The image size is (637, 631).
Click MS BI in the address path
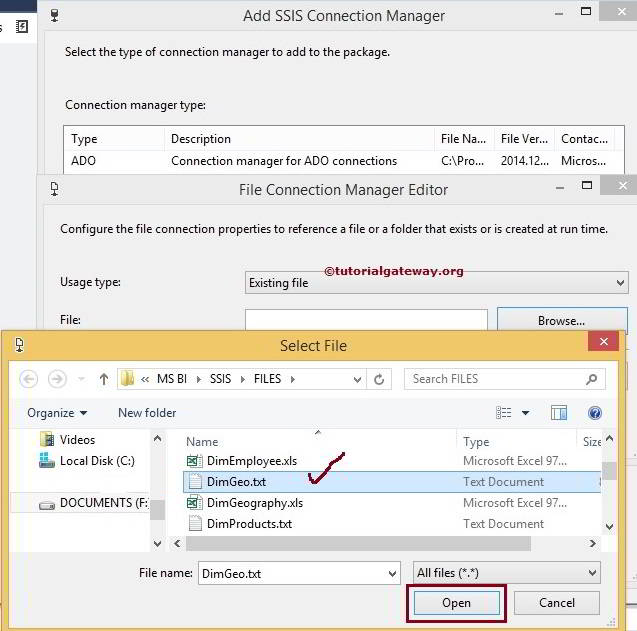pos(172,379)
